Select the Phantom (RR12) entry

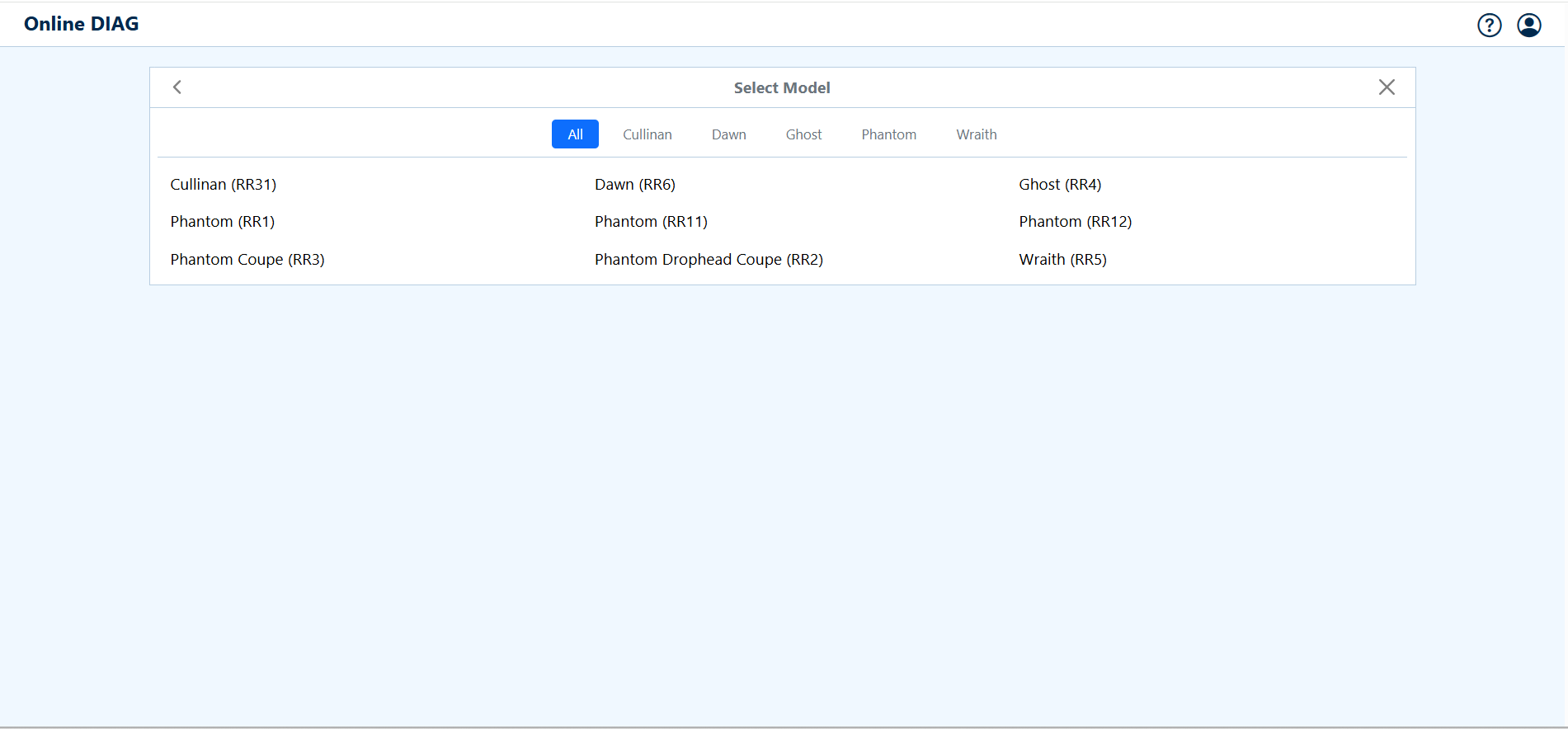click(x=1075, y=222)
